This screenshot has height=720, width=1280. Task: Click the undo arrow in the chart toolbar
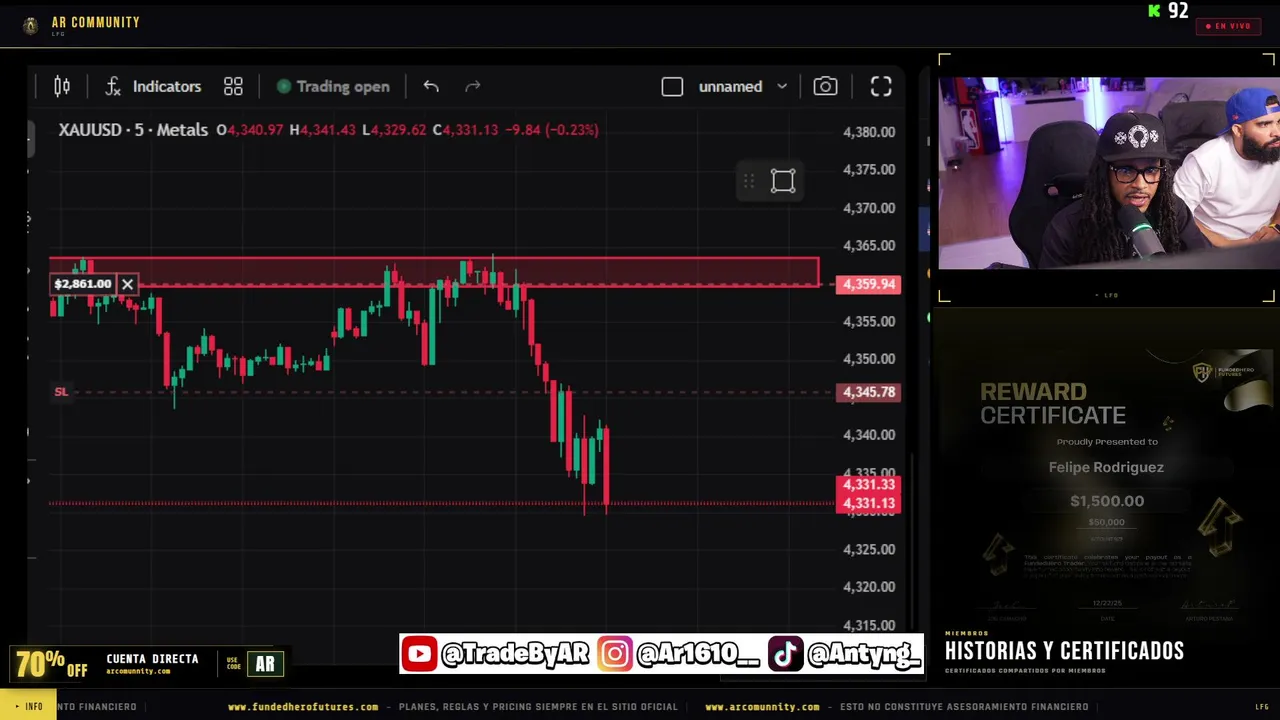click(x=431, y=87)
